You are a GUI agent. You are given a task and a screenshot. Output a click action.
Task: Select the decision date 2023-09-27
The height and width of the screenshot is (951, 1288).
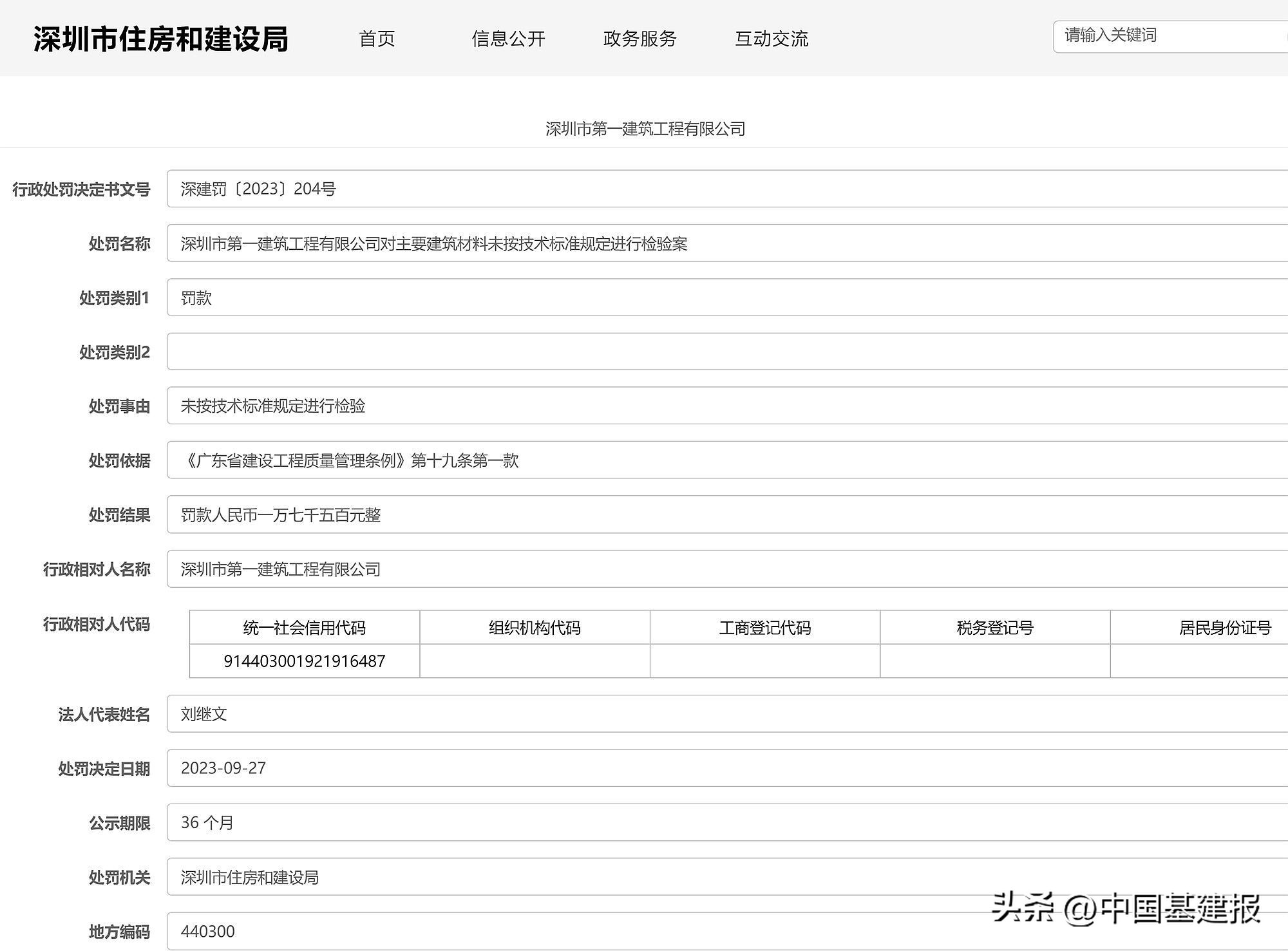[223, 767]
